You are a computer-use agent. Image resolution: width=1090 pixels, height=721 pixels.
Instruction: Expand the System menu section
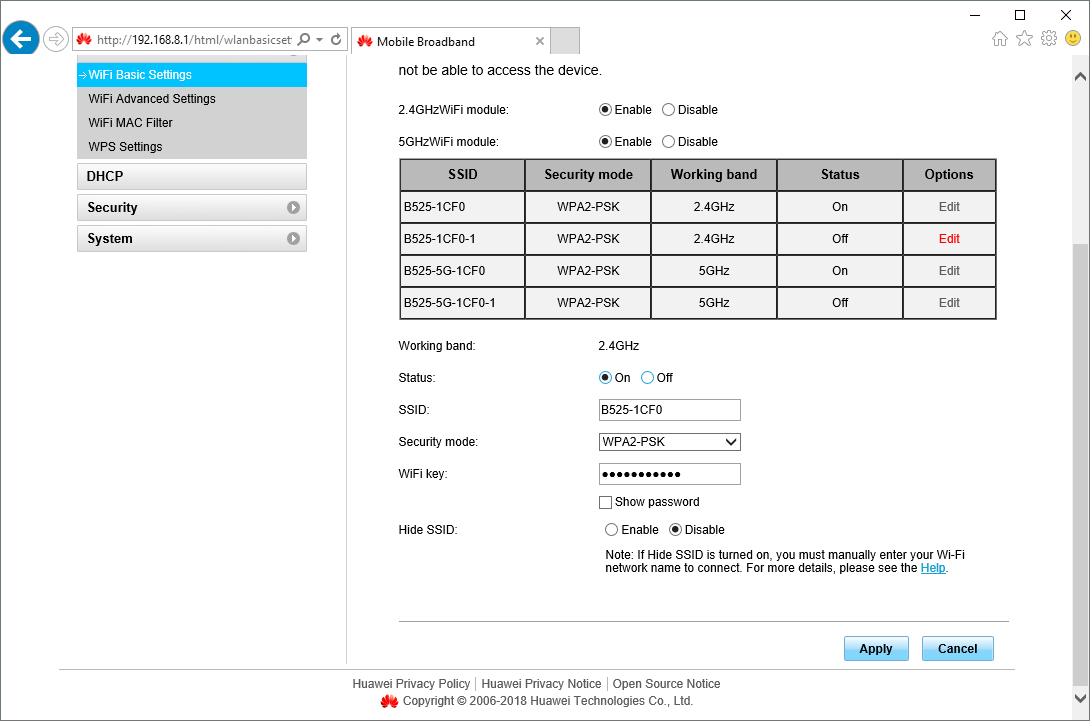pos(191,239)
